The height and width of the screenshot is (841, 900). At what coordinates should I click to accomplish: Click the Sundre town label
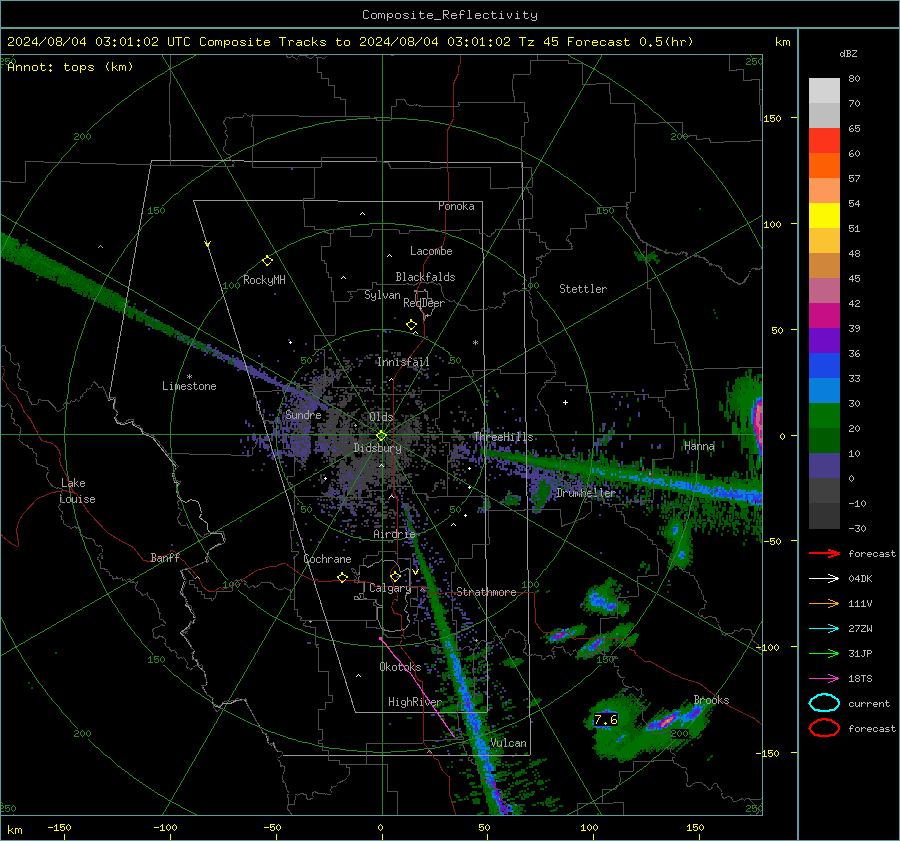tap(303, 415)
